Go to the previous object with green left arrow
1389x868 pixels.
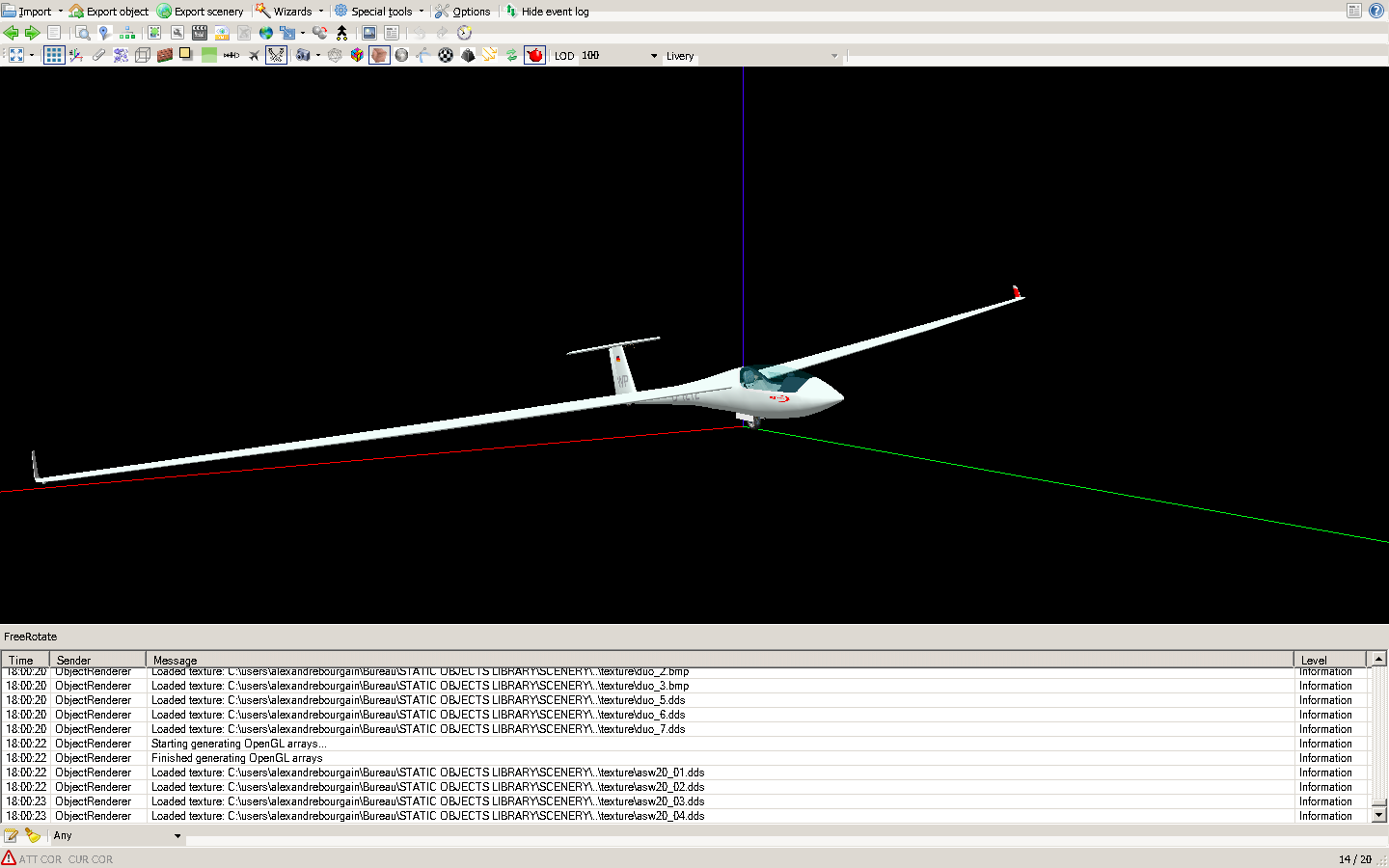[x=12, y=33]
